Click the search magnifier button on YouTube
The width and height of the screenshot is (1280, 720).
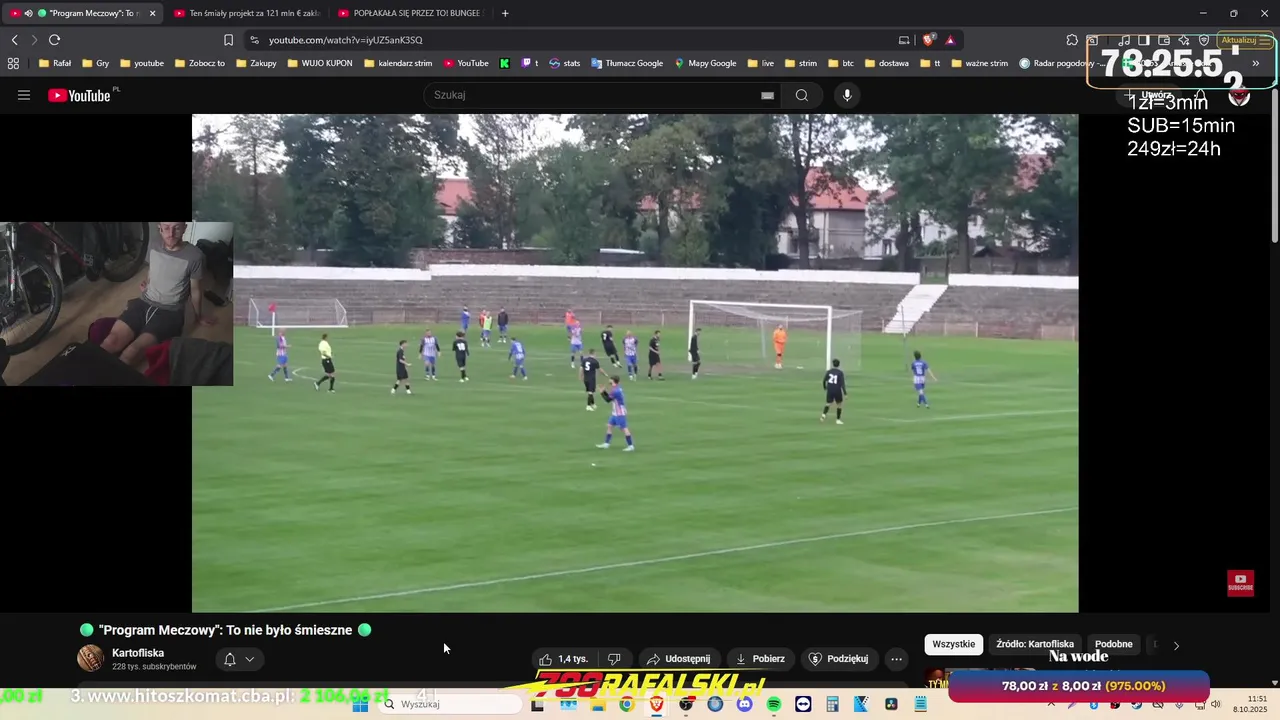[x=802, y=95]
